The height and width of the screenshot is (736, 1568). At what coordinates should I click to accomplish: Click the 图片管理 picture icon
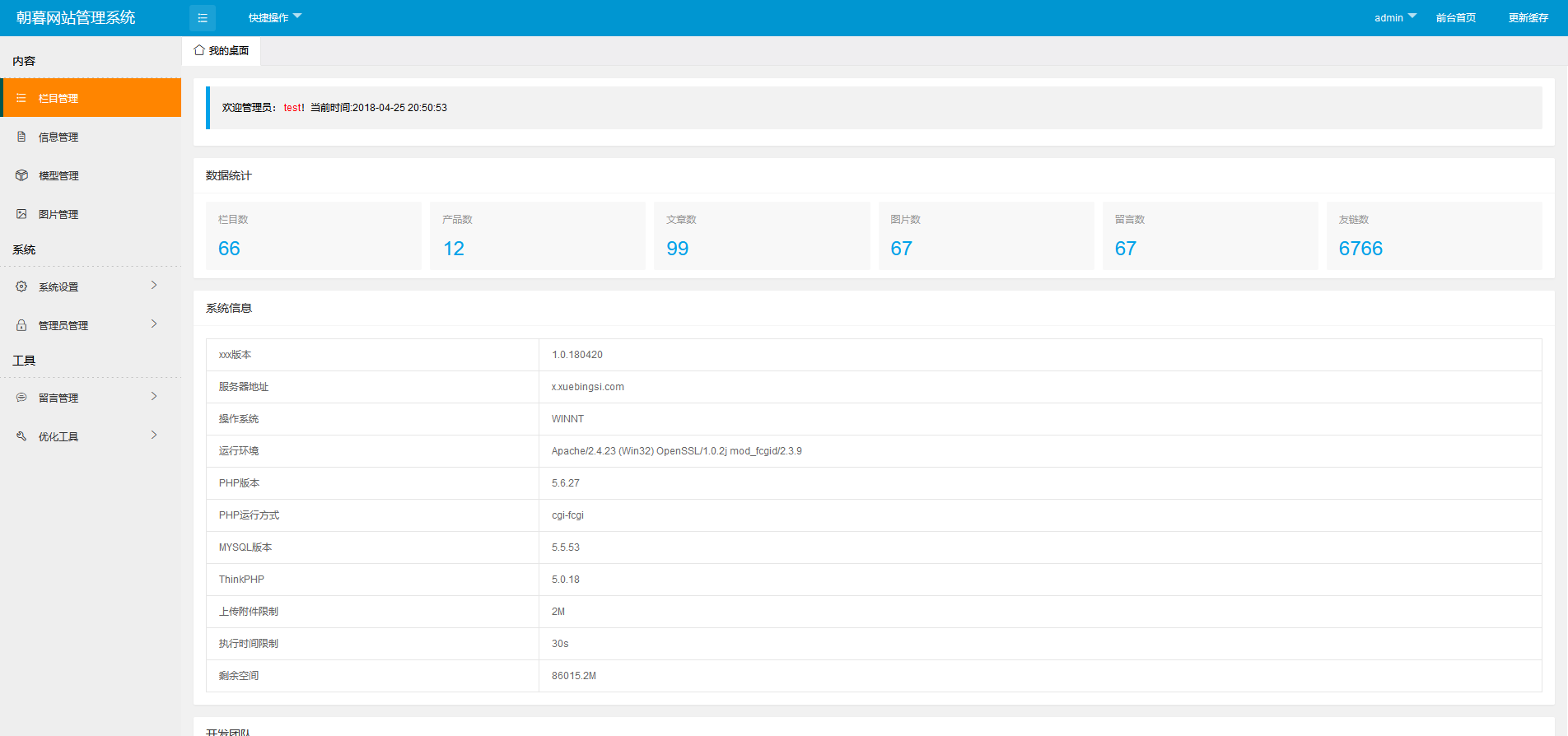coord(21,214)
